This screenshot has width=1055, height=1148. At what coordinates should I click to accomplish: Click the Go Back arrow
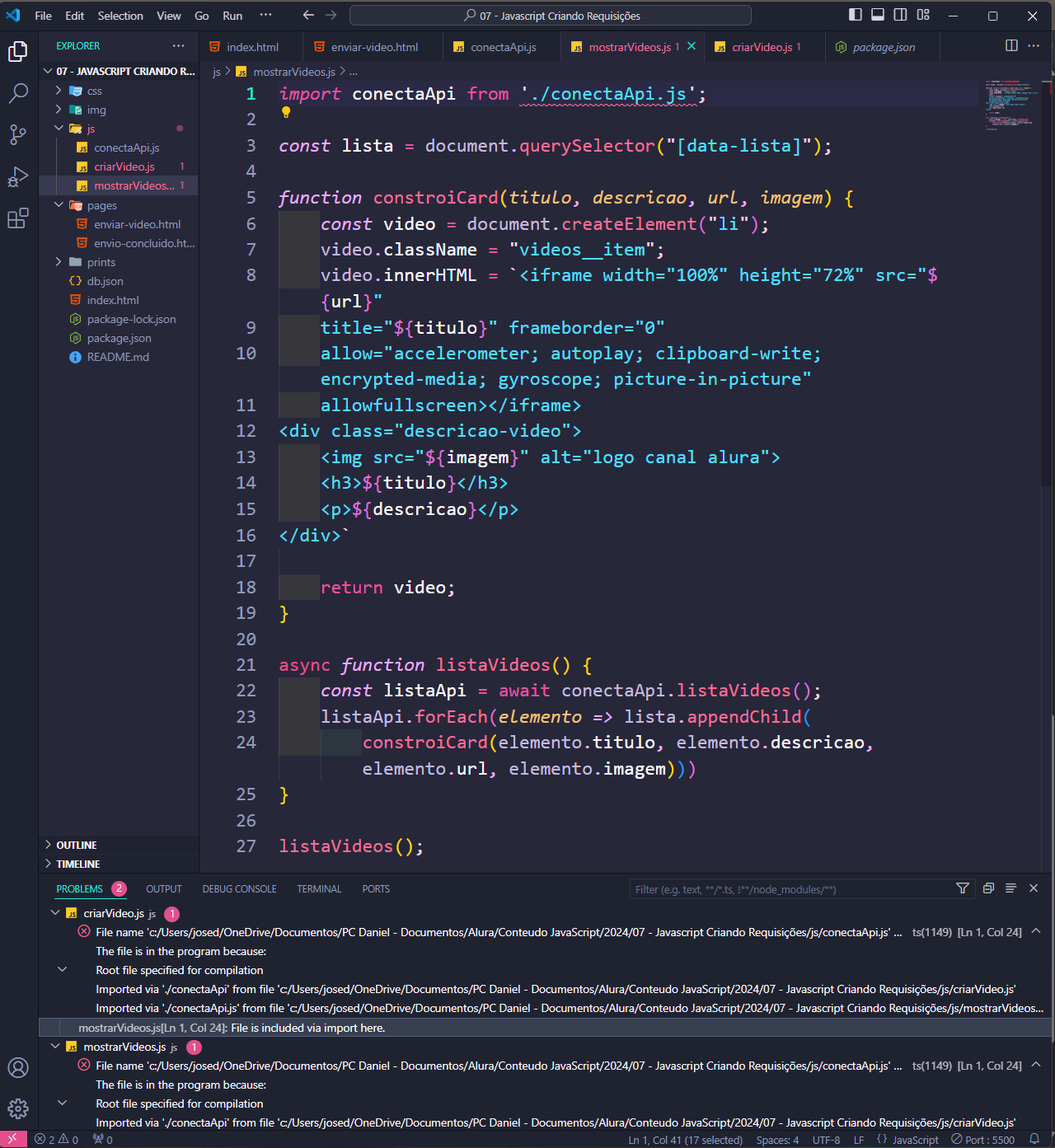click(x=308, y=15)
